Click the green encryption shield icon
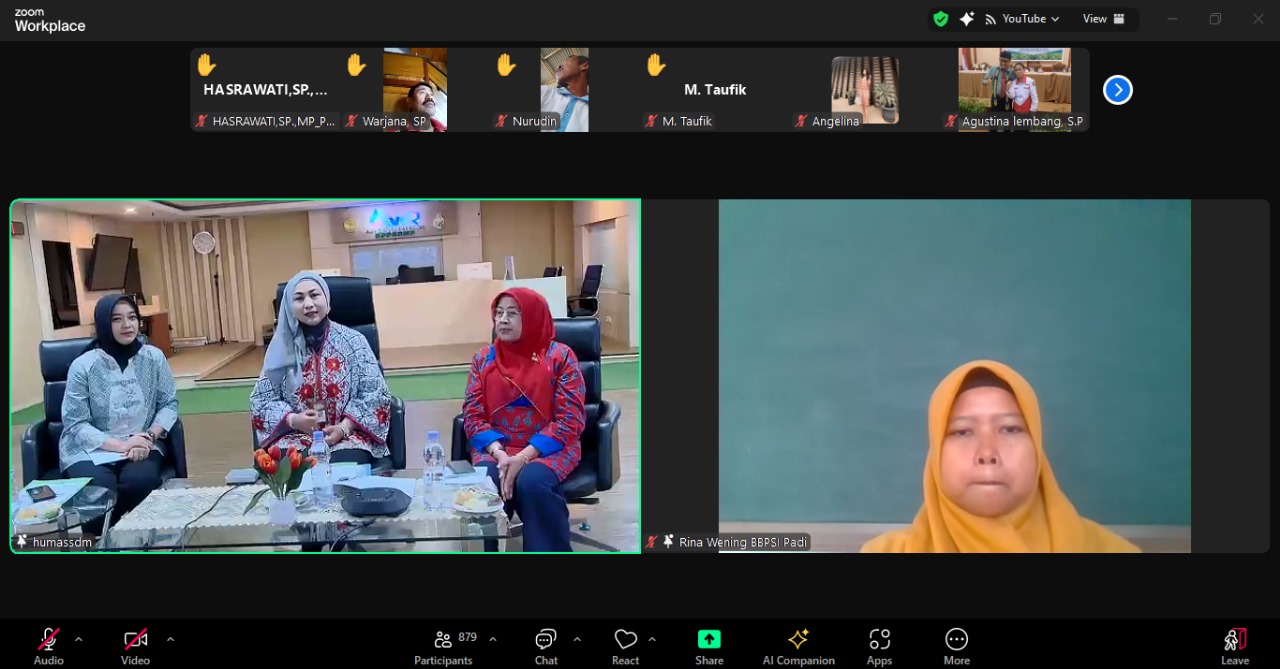The height and width of the screenshot is (669, 1280). tap(940, 19)
